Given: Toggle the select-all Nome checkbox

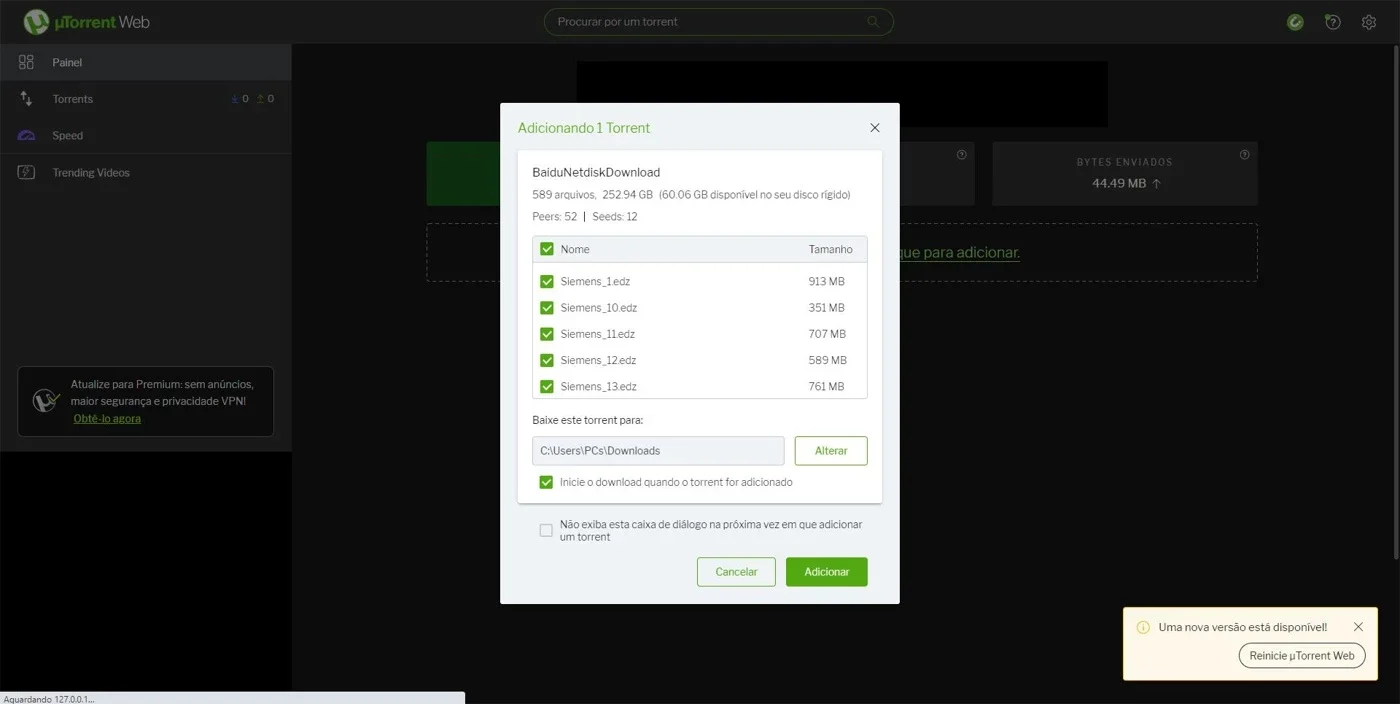Looking at the screenshot, I should click(x=547, y=249).
